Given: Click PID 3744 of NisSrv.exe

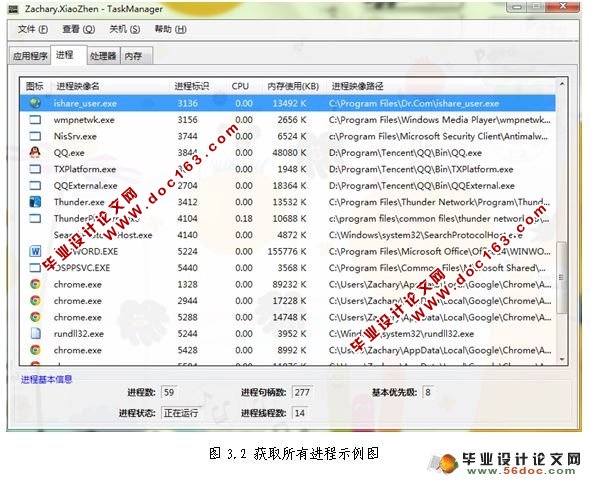Looking at the screenshot, I should pos(187,136).
